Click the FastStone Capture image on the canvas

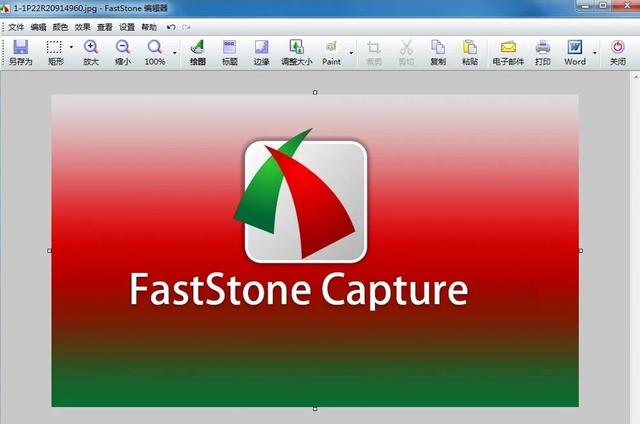(x=315, y=251)
